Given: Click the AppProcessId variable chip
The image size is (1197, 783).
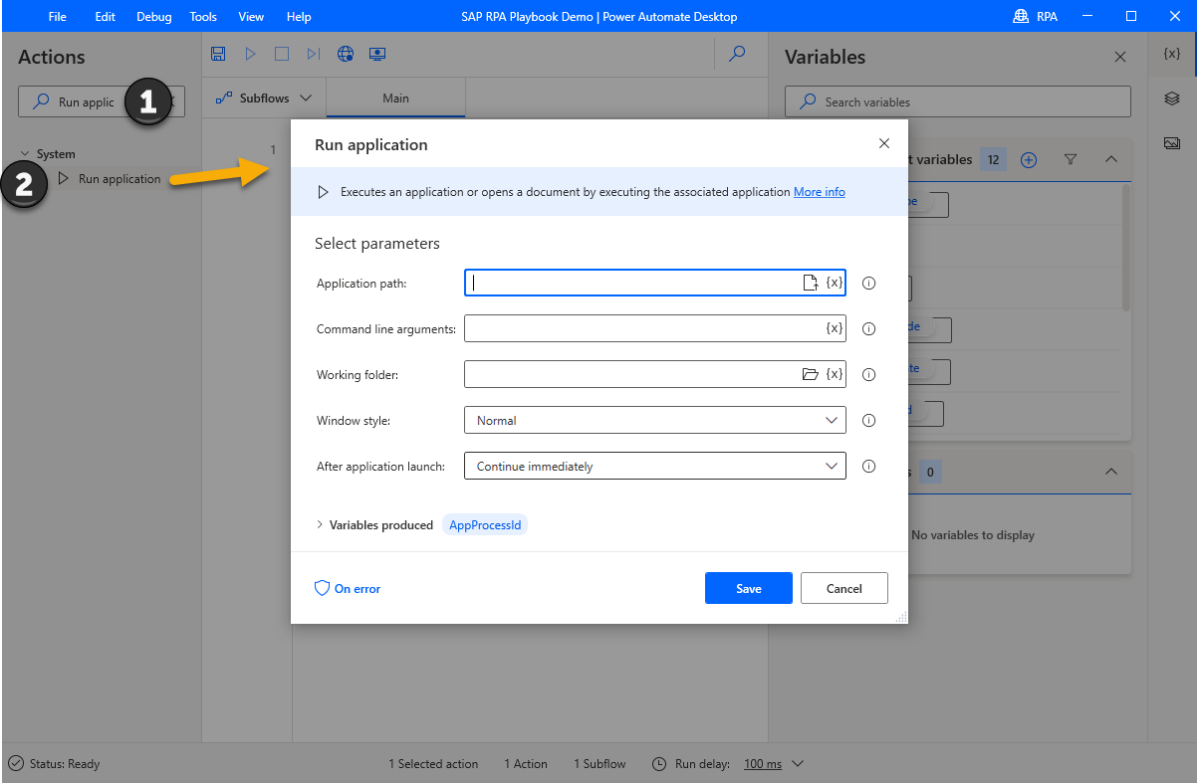Looking at the screenshot, I should [485, 525].
